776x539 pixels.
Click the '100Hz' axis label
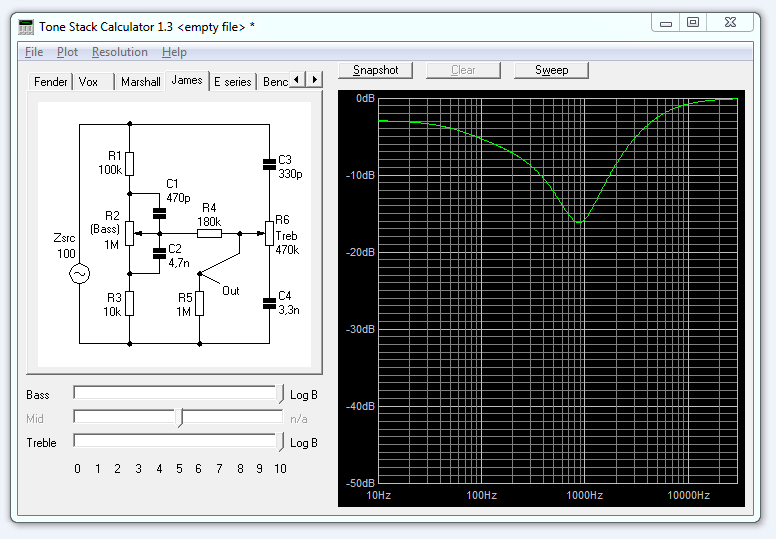click(482, 495)
